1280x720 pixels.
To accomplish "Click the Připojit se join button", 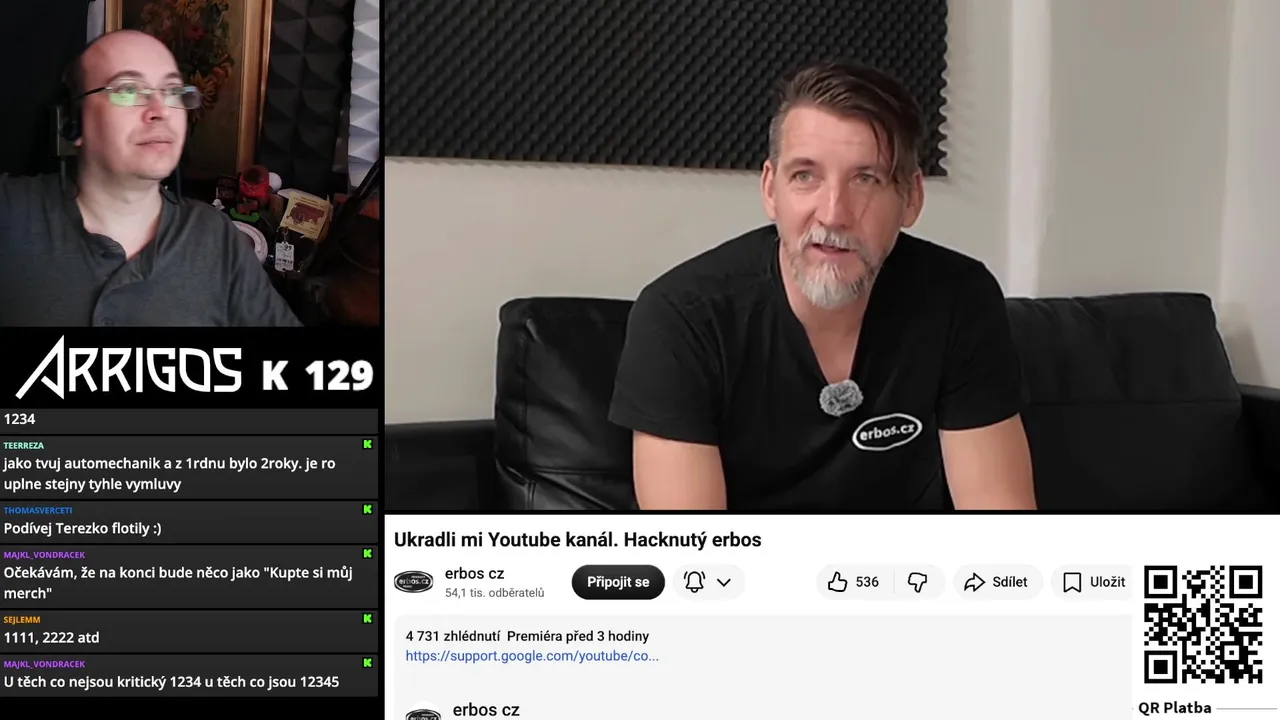I will tap(618, 582).
